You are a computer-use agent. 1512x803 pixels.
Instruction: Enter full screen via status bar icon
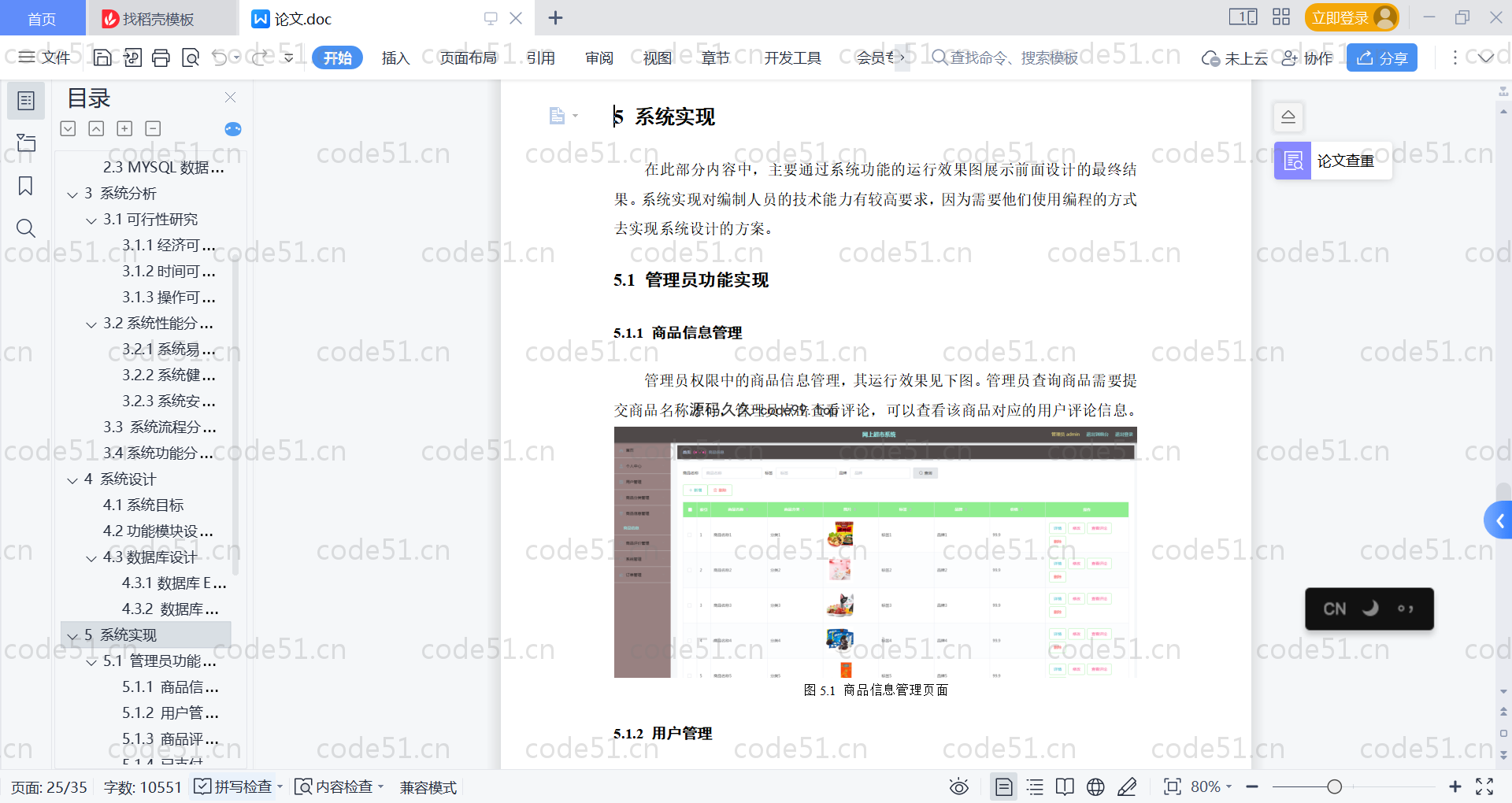click(x=1484, y=786)
